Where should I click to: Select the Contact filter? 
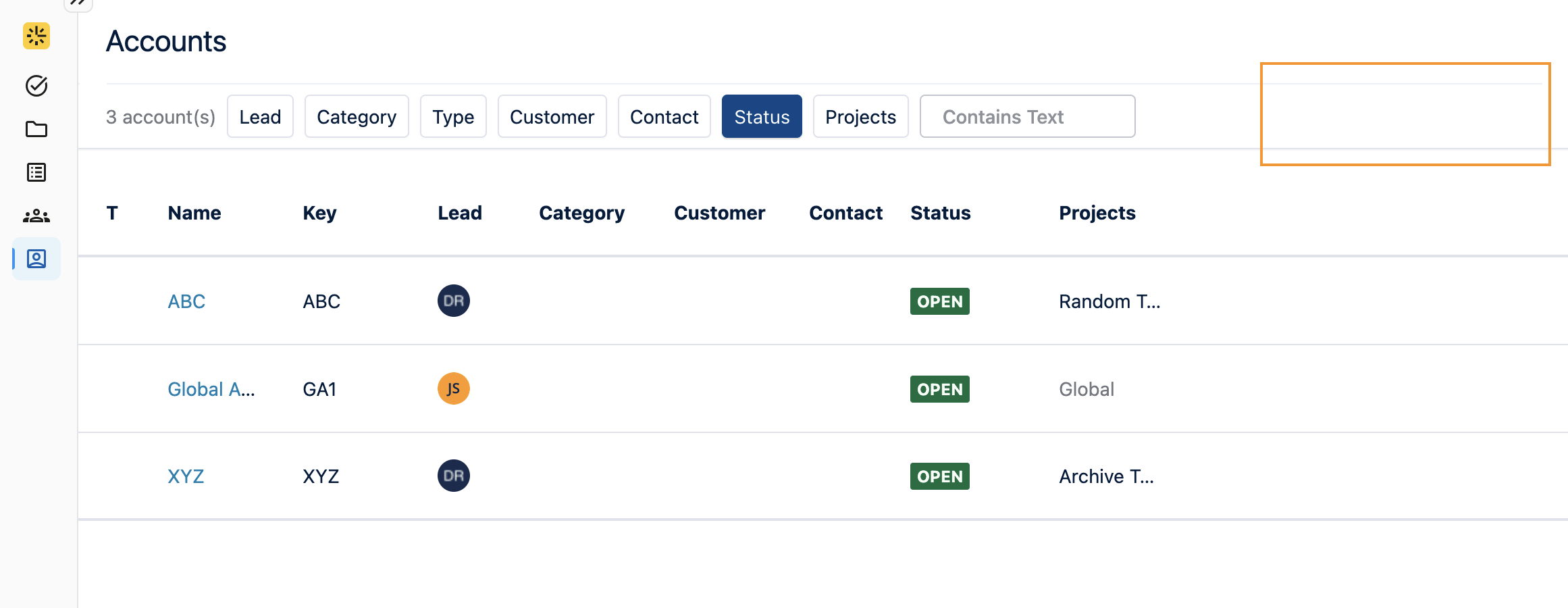coord(664,116)
